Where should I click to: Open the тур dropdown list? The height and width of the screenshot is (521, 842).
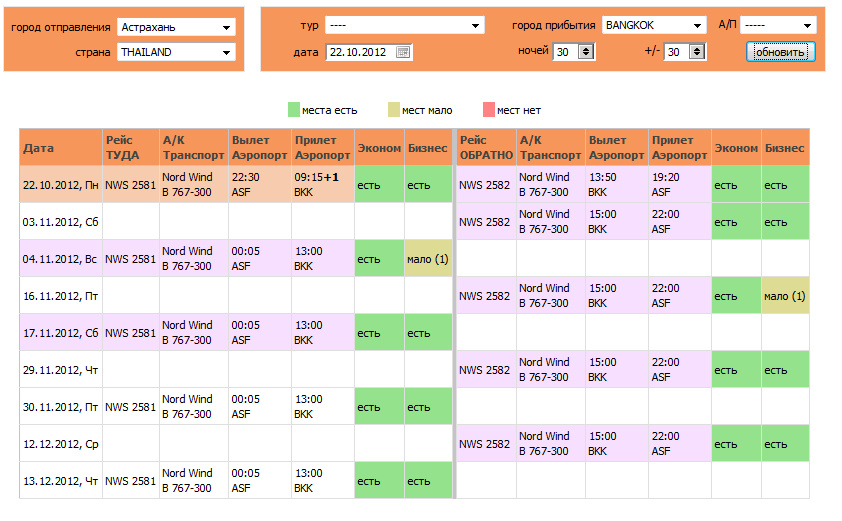click(476, 25)
